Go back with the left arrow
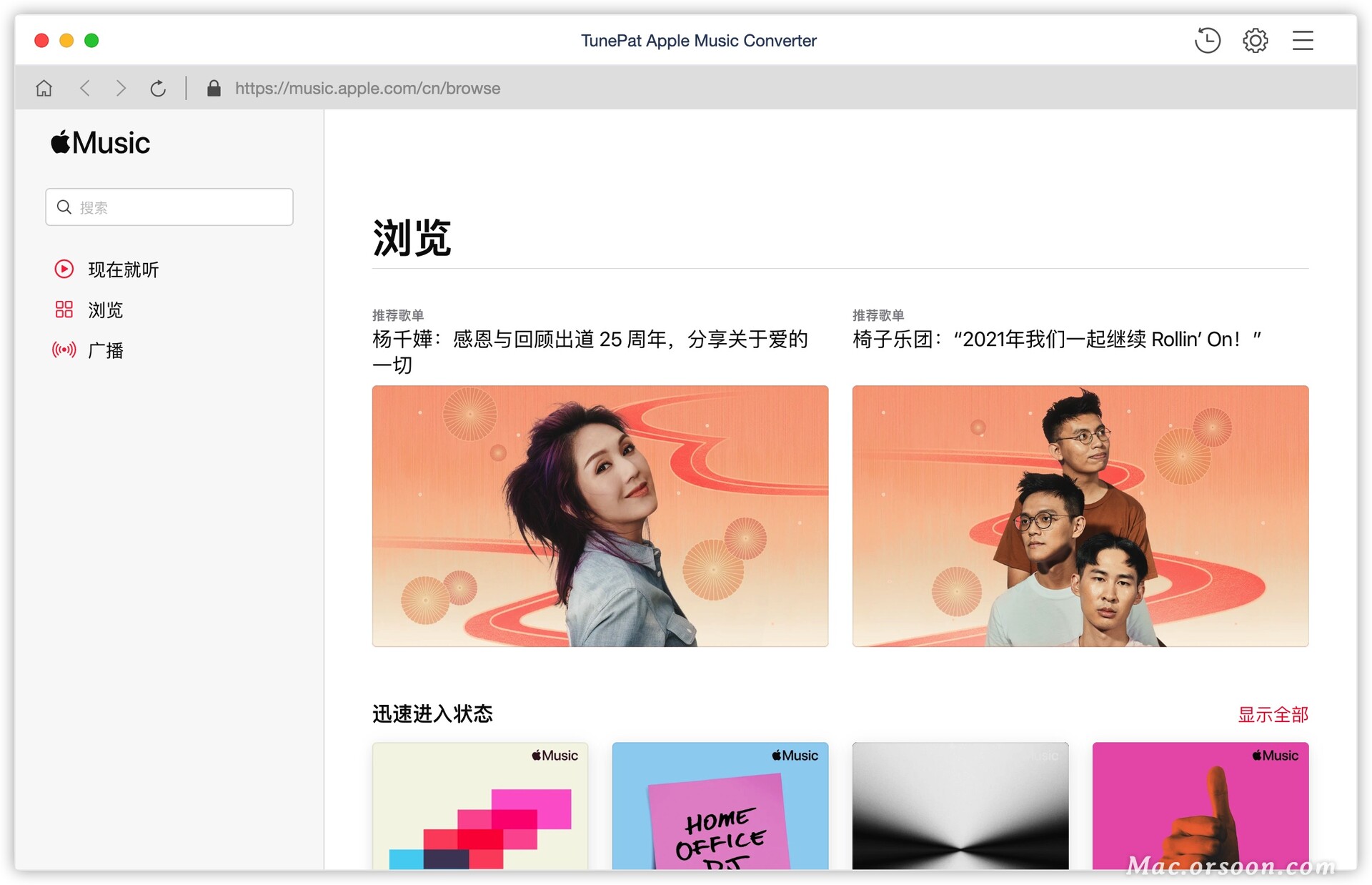1372x885 pixels. [x=85, y=89]
